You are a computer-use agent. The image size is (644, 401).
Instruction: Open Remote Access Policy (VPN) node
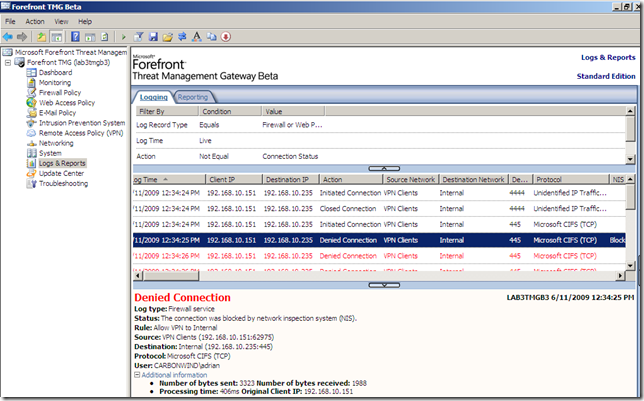click(81, 133)
